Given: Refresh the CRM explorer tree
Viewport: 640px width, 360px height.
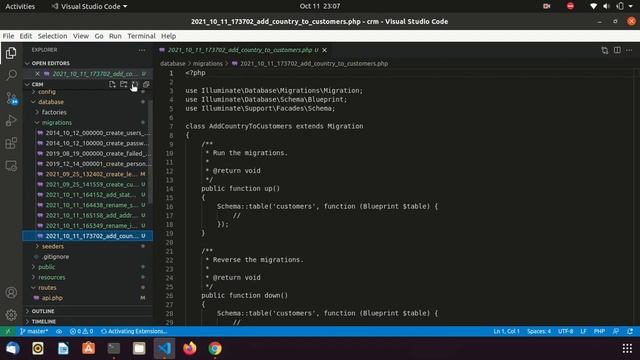Looking at the screenshot, I should pos(135,84).
